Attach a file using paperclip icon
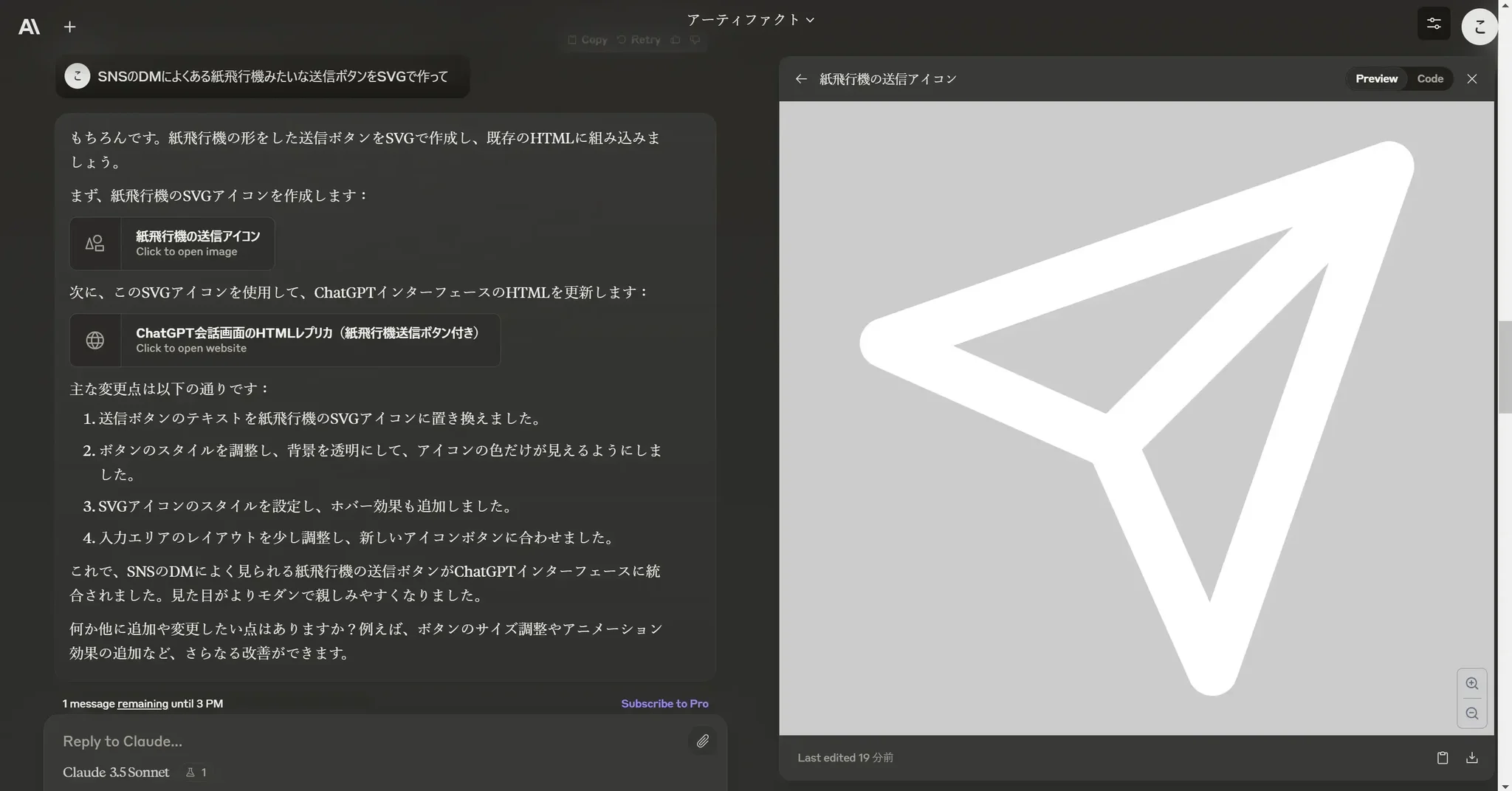Screen dimensions: 1512x791 click(702, 741)
